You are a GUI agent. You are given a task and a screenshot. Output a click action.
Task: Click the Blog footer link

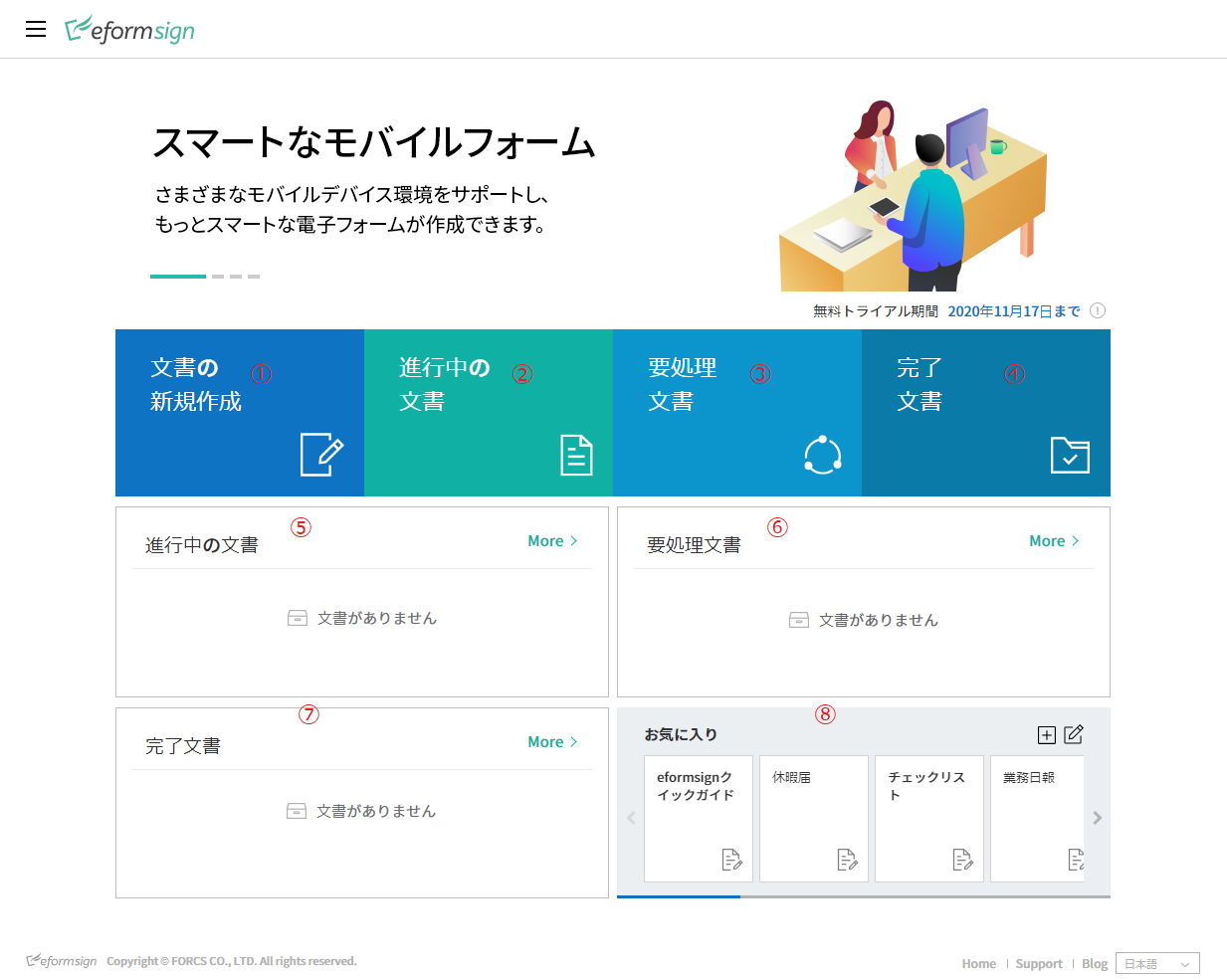[x=1095, y=964]
